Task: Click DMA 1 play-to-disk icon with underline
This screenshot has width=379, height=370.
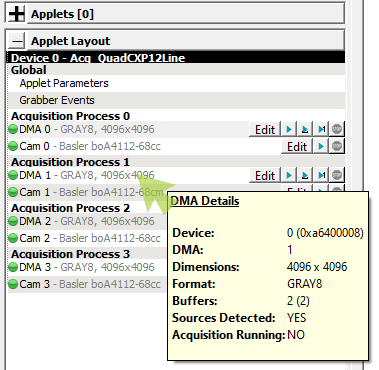Action: [305, 175]
